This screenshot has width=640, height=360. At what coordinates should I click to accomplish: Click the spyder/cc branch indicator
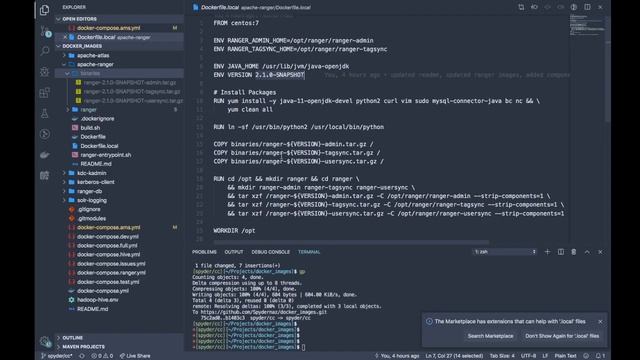57,356
